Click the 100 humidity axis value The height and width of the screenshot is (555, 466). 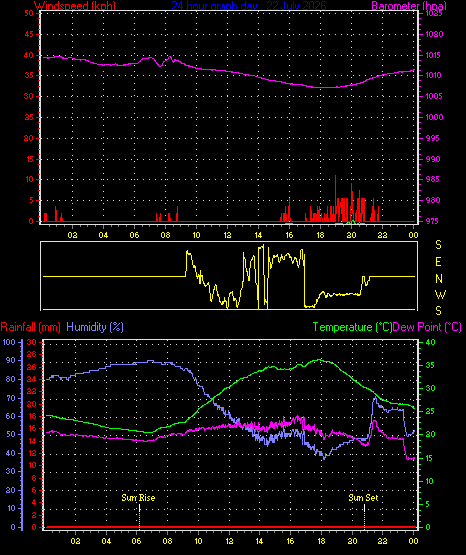9,342
